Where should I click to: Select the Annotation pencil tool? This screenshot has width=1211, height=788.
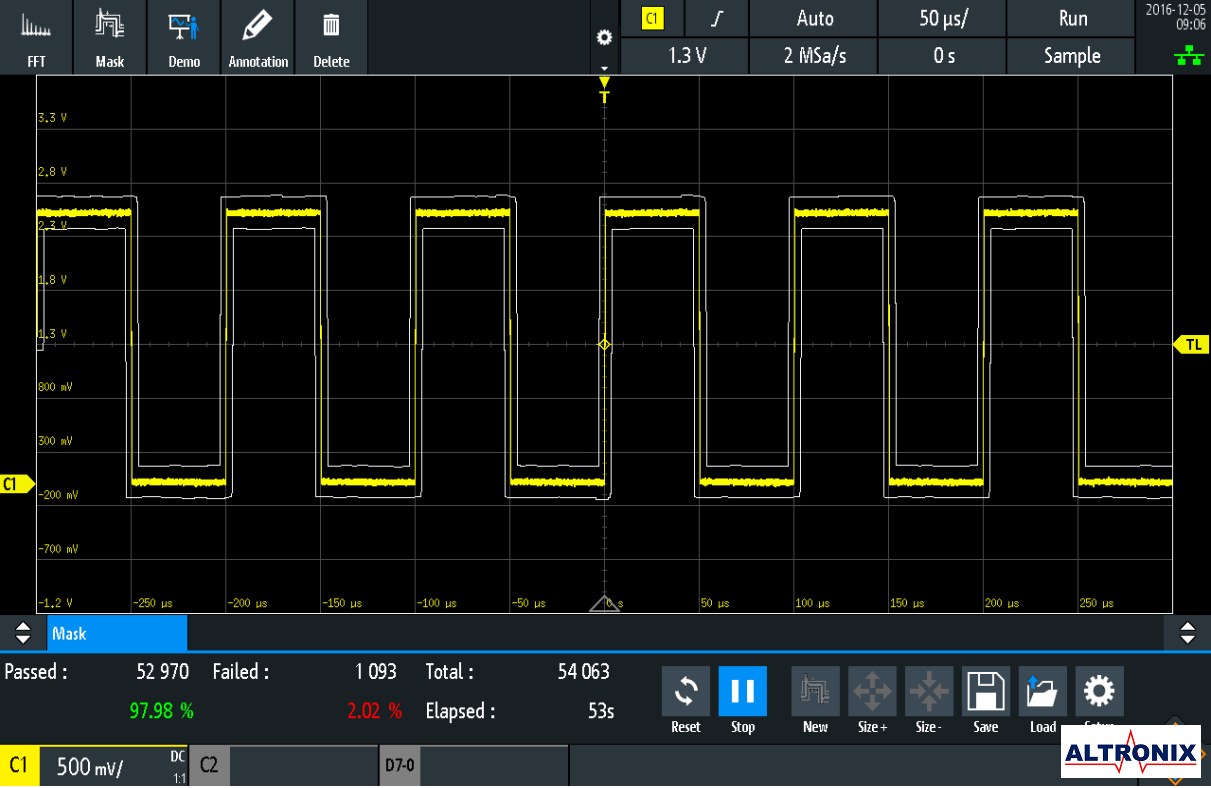(x=258, y=37)
